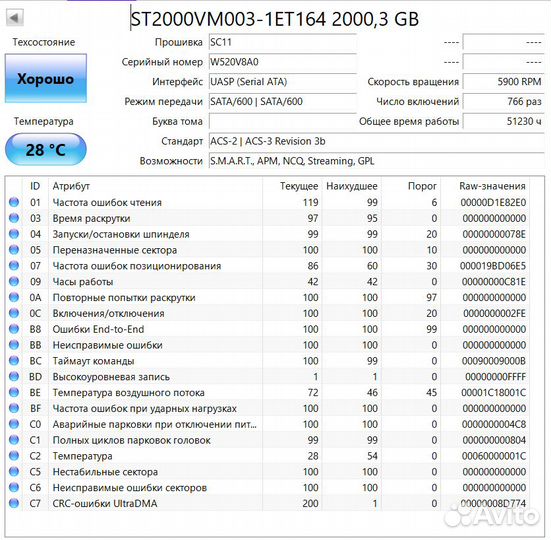
Task: Click status dot for Переназначенные сектора
Action: tap(14, 249)
